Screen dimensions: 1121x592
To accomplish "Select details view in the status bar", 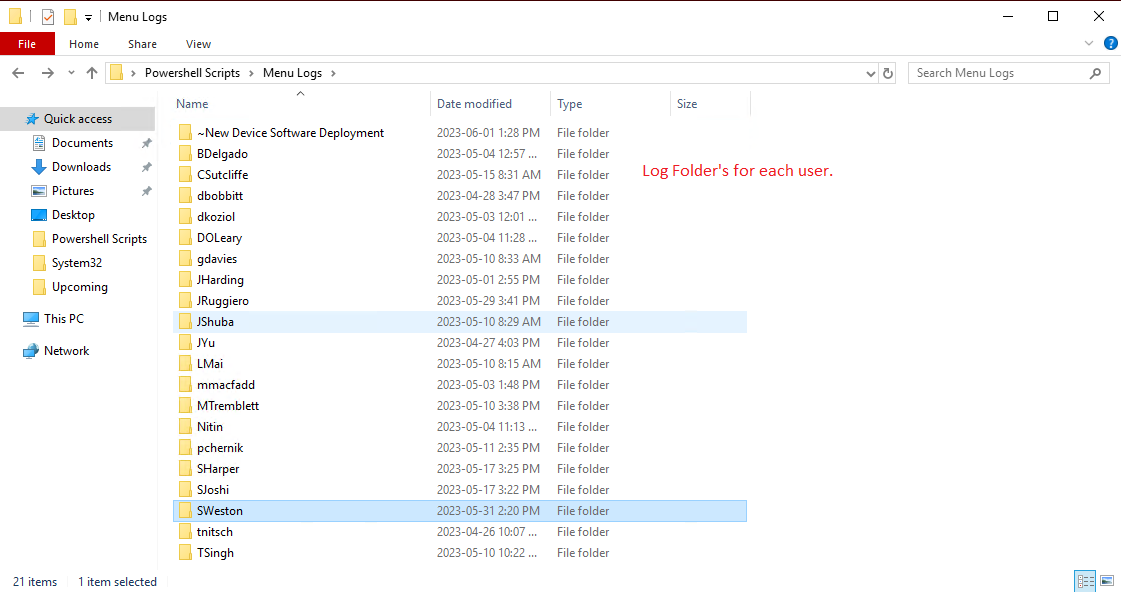I will [1085, 580].
